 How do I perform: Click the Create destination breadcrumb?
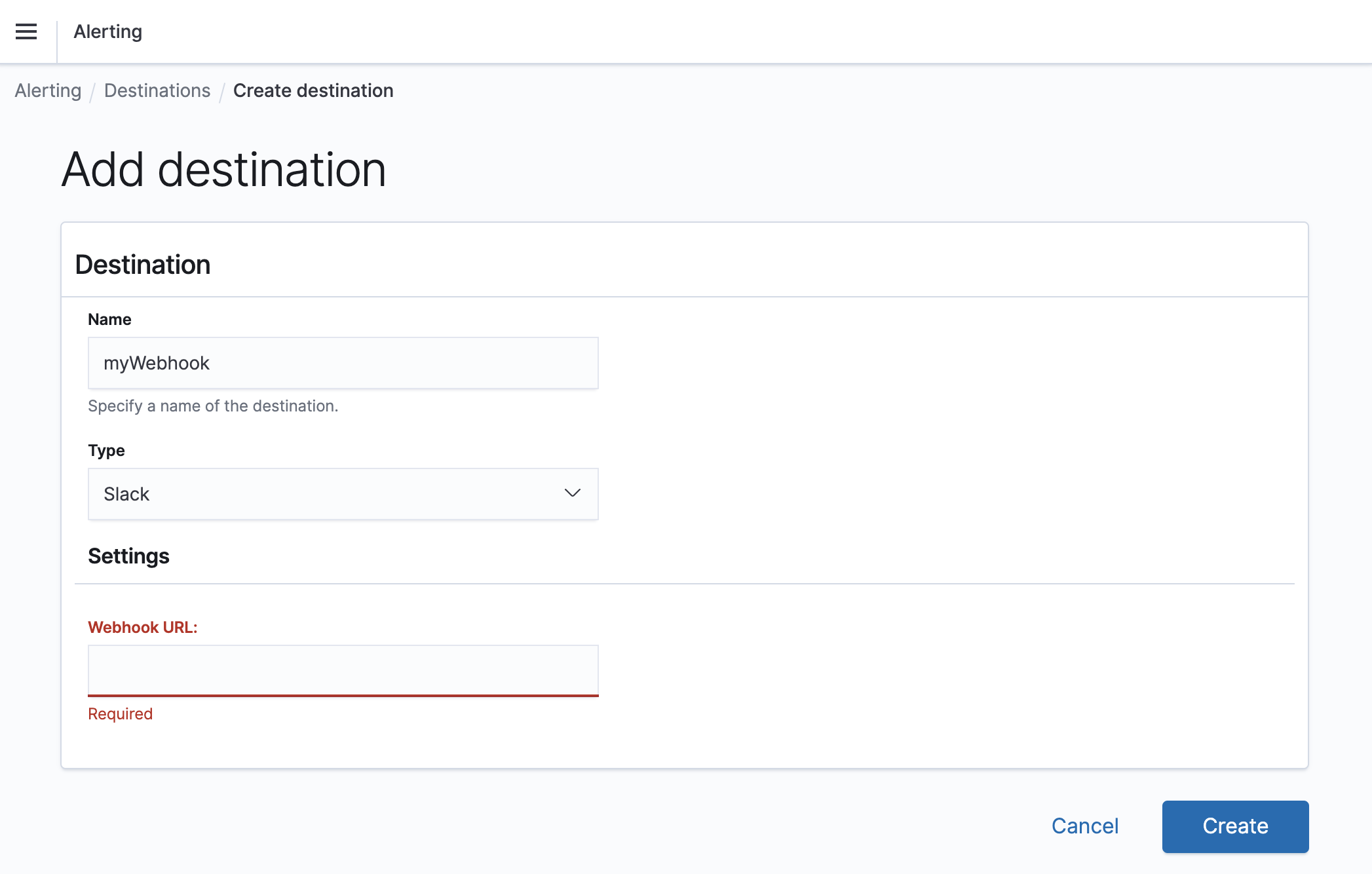[313, 90]
